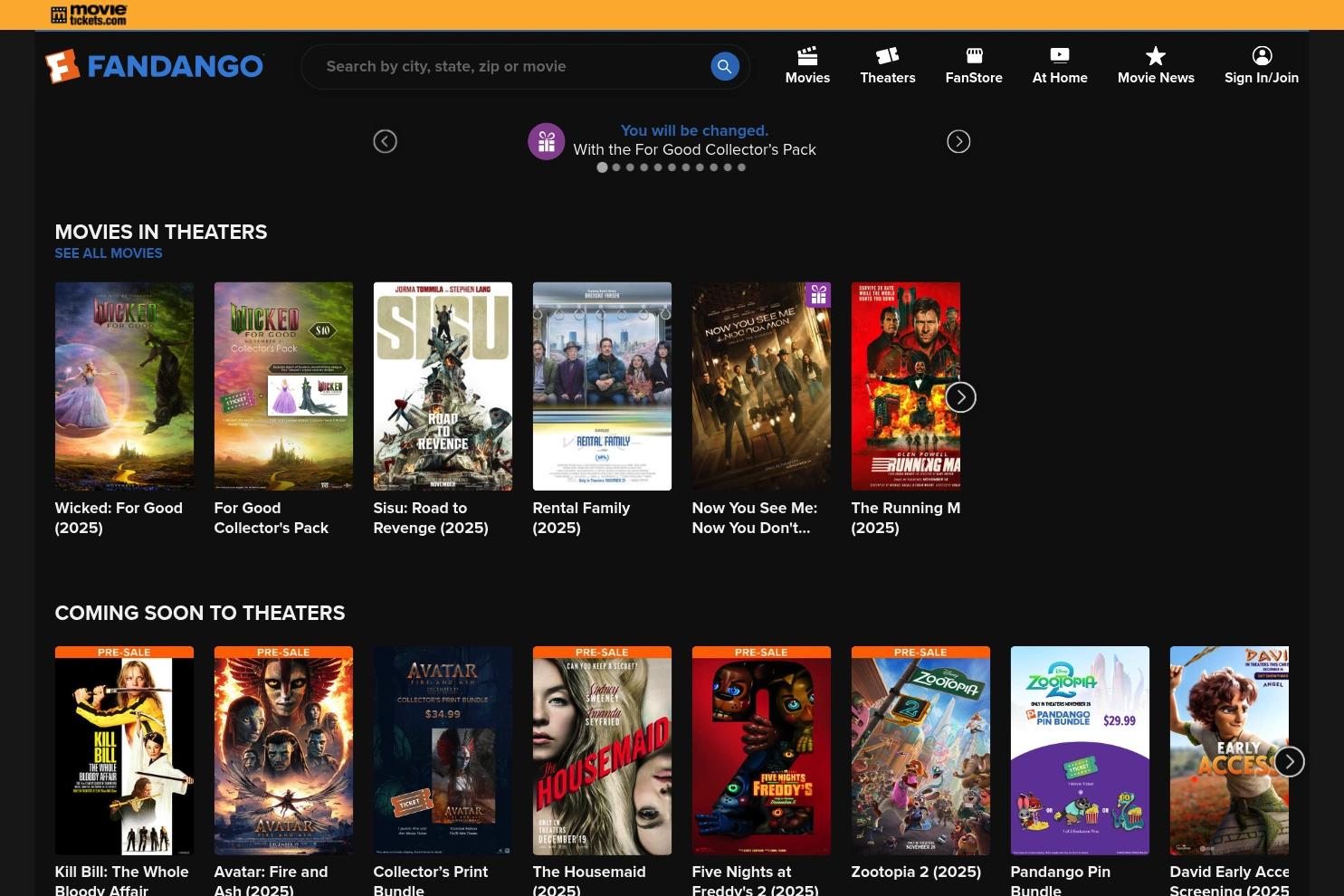Click the 'Pandango Pin Bundle' title text
The height and width of the screenshot is (896, 1344).
1061,880
